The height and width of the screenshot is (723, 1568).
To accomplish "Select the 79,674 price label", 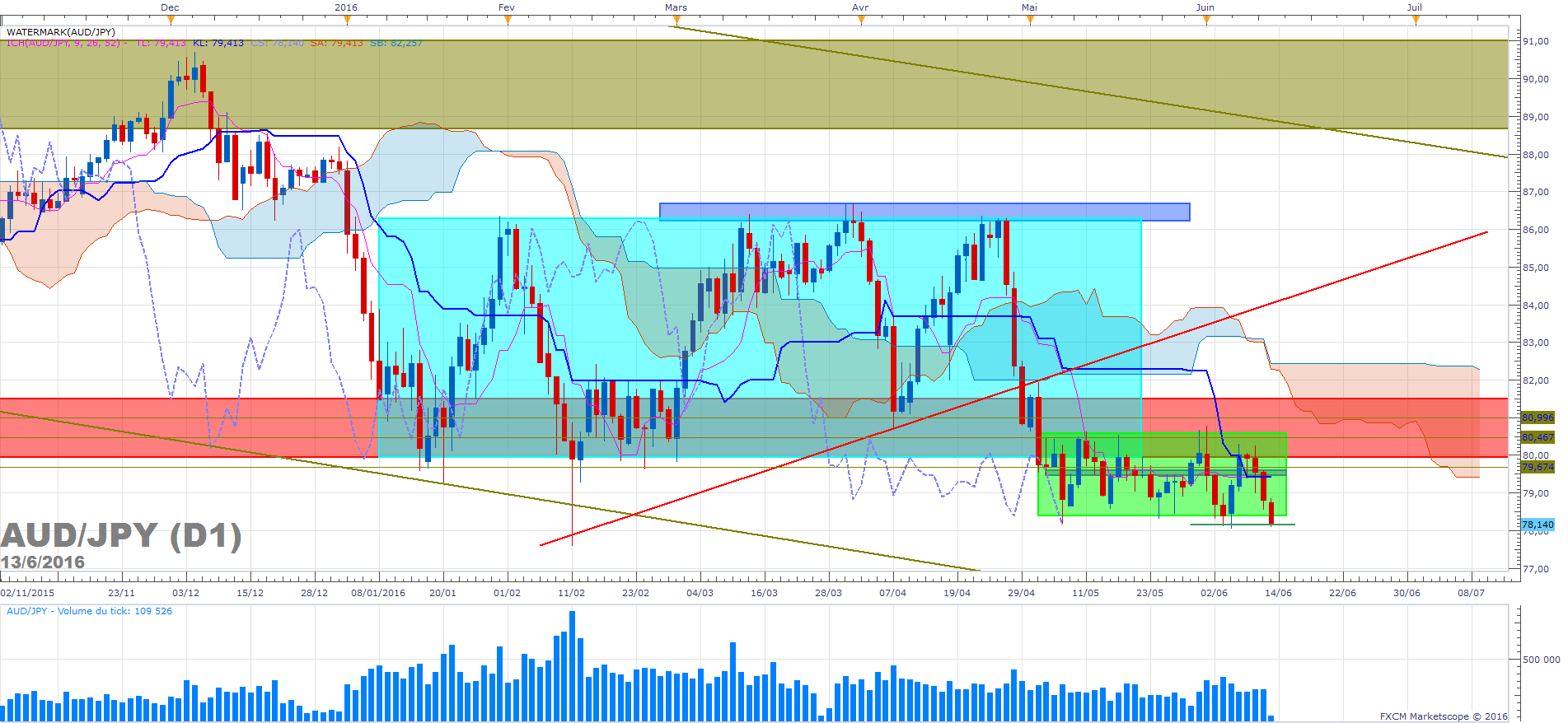I will [x=1538, y=467].
